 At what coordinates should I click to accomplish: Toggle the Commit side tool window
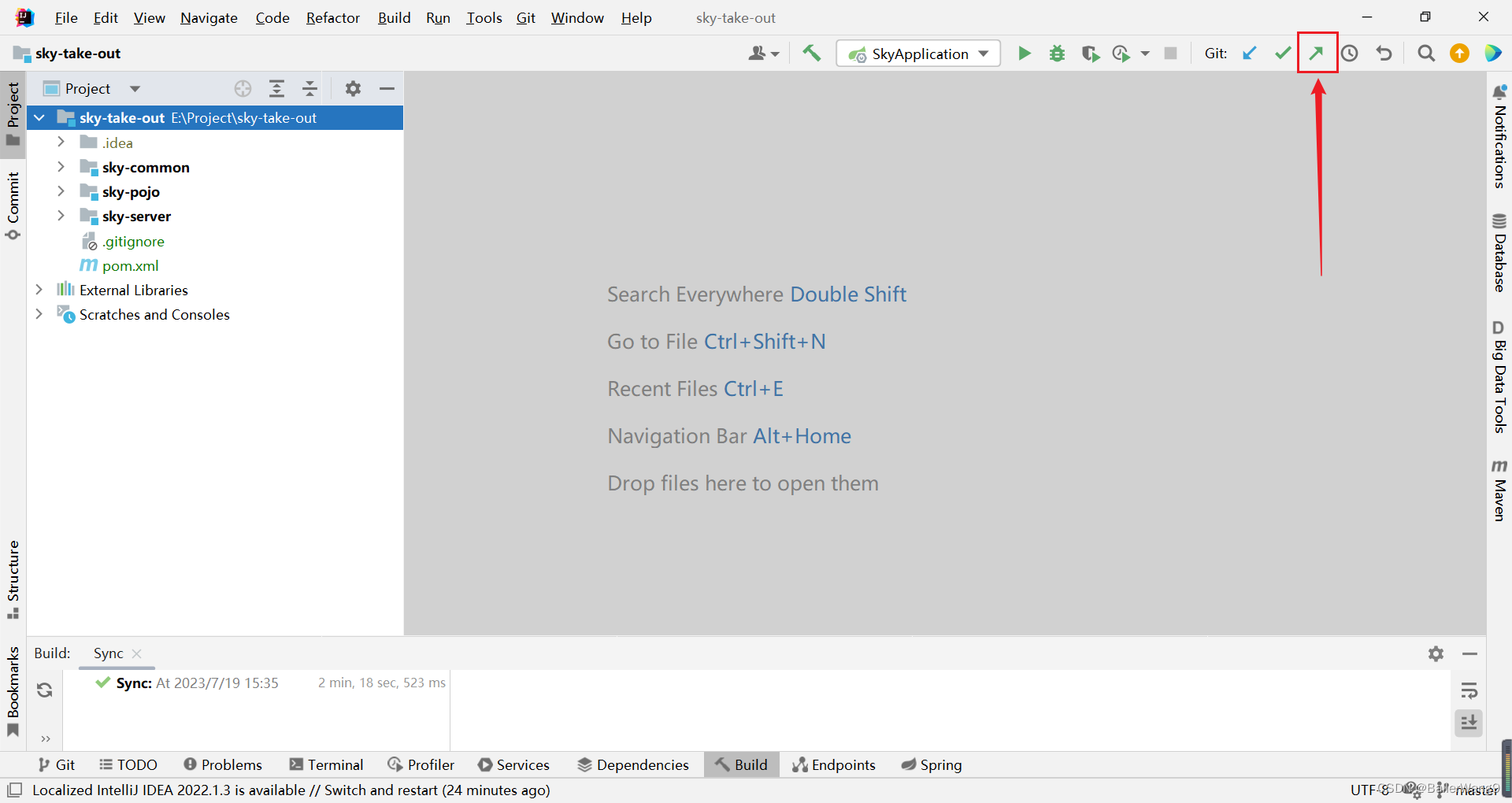click(13, 206)
